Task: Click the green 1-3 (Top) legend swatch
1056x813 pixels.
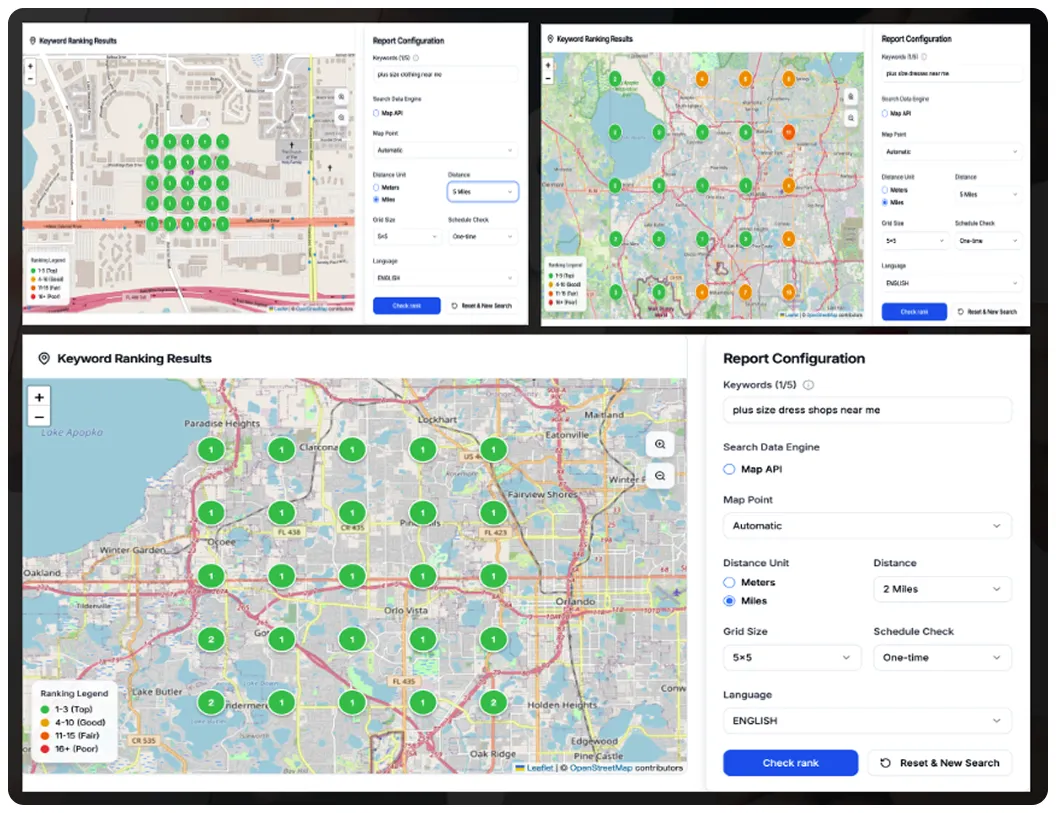Action: (x=44, y=707)
